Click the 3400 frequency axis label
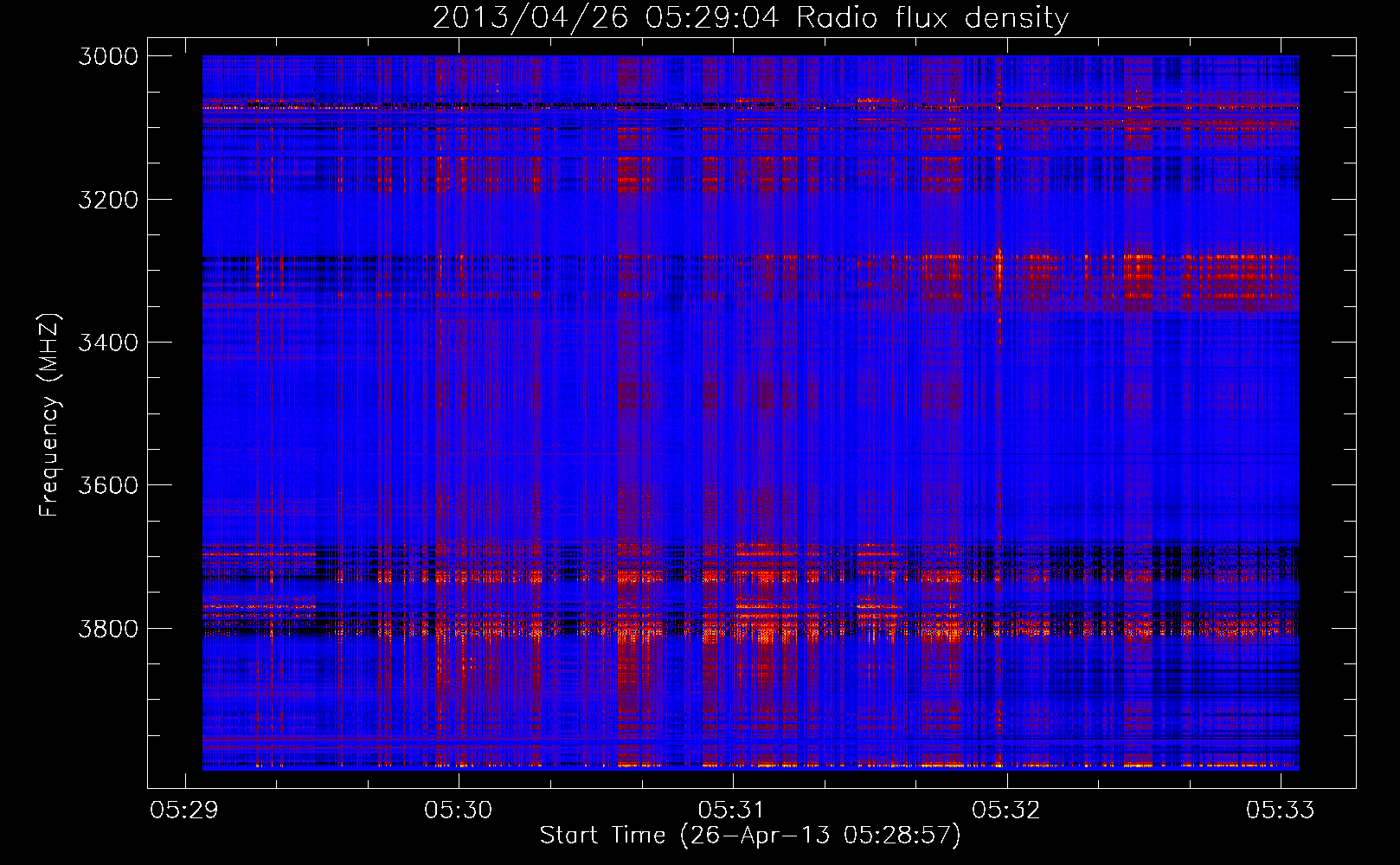Screen dimensions: 1400x865 (108, 343)
